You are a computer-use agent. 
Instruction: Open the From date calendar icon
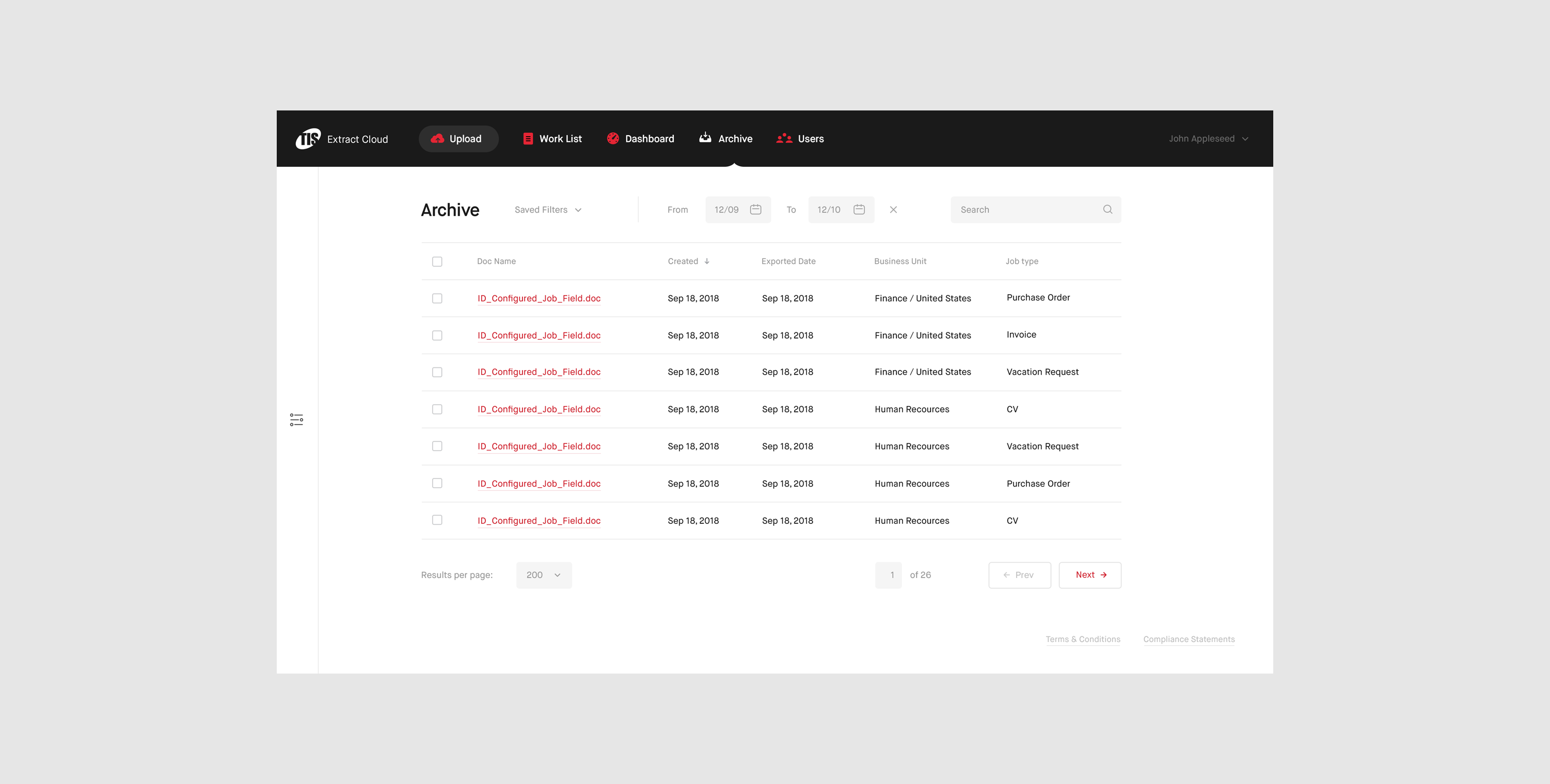[x=755, y=210]
